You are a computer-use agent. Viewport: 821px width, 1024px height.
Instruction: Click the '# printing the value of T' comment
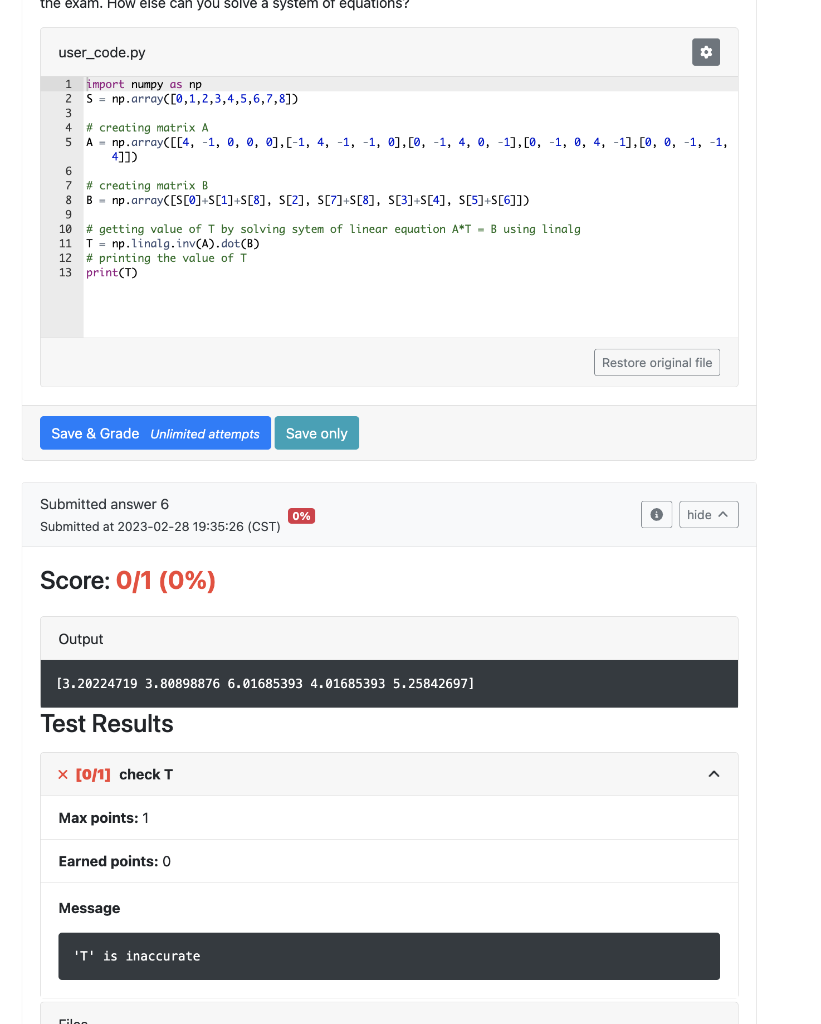click(167, 258)
